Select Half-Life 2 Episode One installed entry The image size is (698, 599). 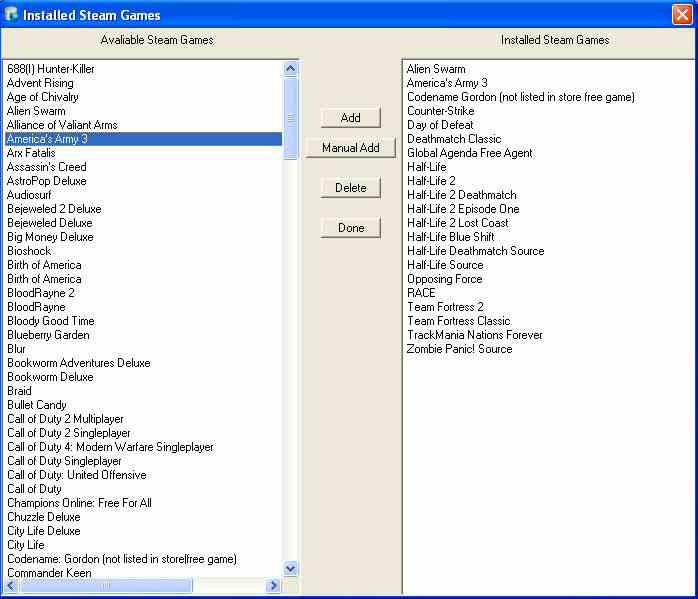point(463,209)
